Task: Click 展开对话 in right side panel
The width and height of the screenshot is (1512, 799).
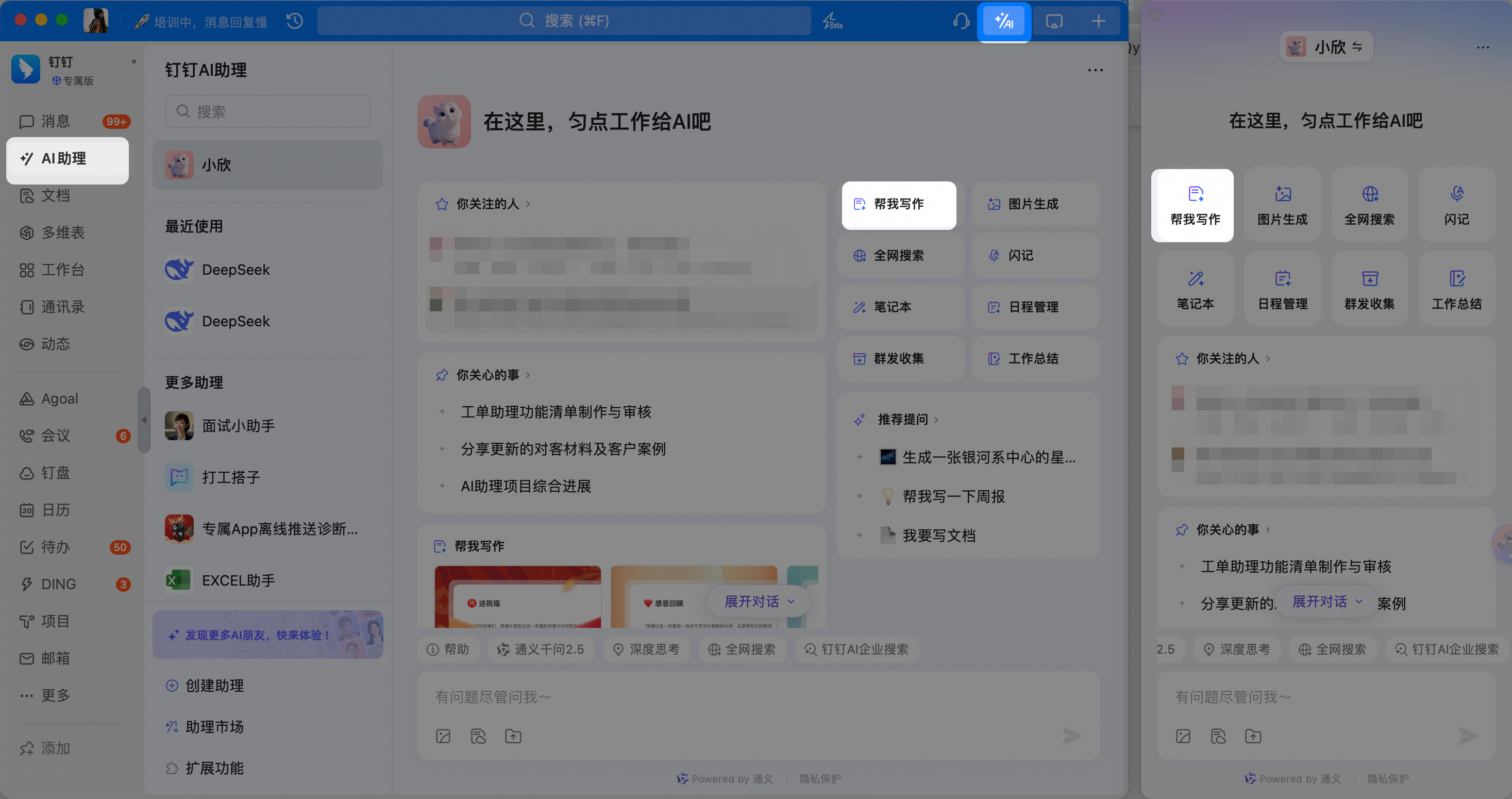Action: pos(1327,601)
